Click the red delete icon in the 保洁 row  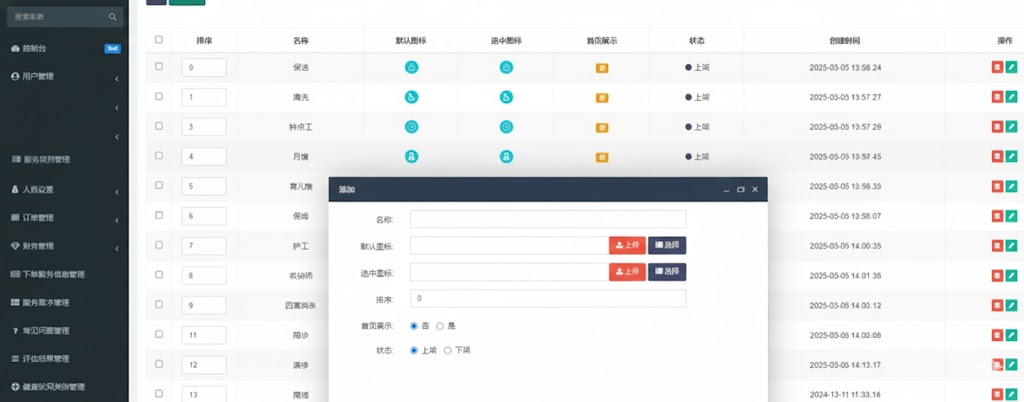(x=997, y=67)
